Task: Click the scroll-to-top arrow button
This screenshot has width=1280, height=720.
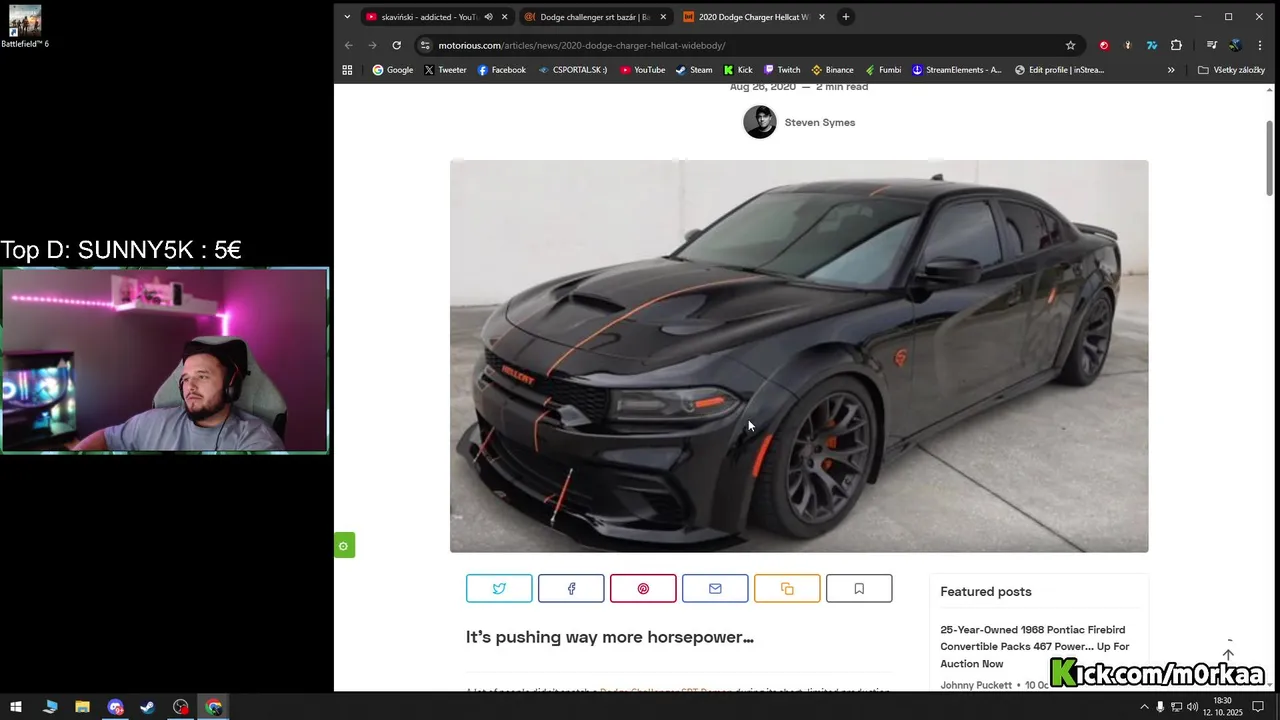Action: coord(1228,655)
